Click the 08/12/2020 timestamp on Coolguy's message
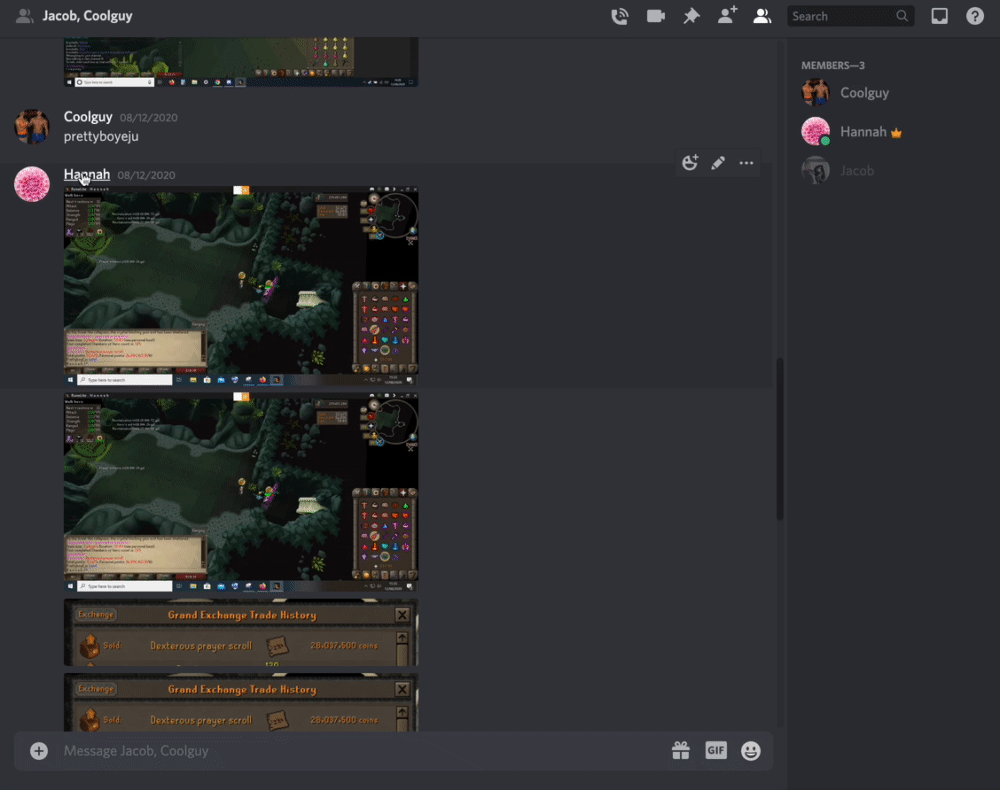Viewport: 1000px width, 790px height. tap(149, 118)
